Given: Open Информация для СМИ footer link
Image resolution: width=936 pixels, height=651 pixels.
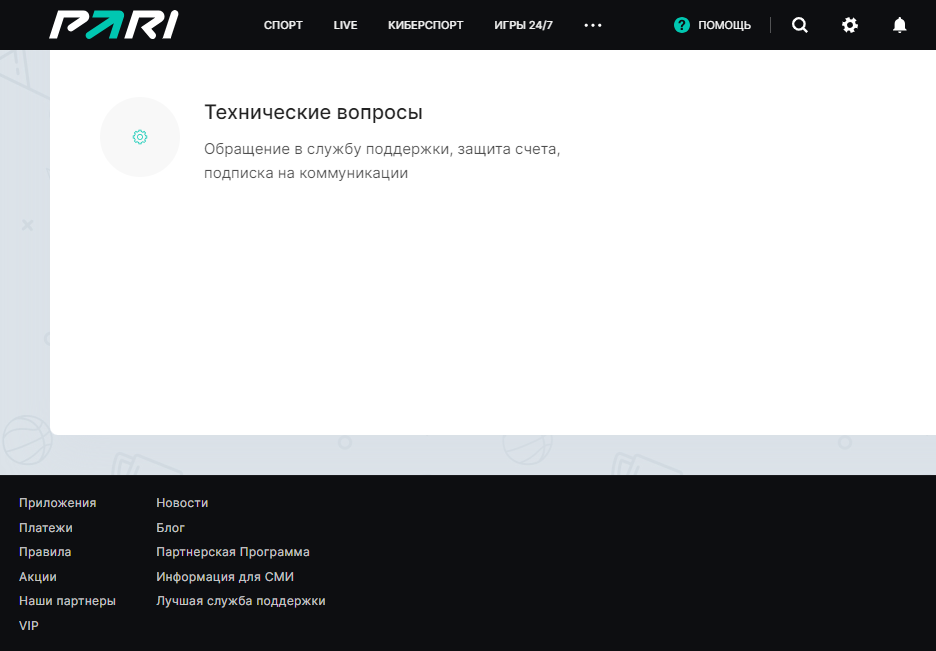Looking at the screenshot, I should pos(225,577).
